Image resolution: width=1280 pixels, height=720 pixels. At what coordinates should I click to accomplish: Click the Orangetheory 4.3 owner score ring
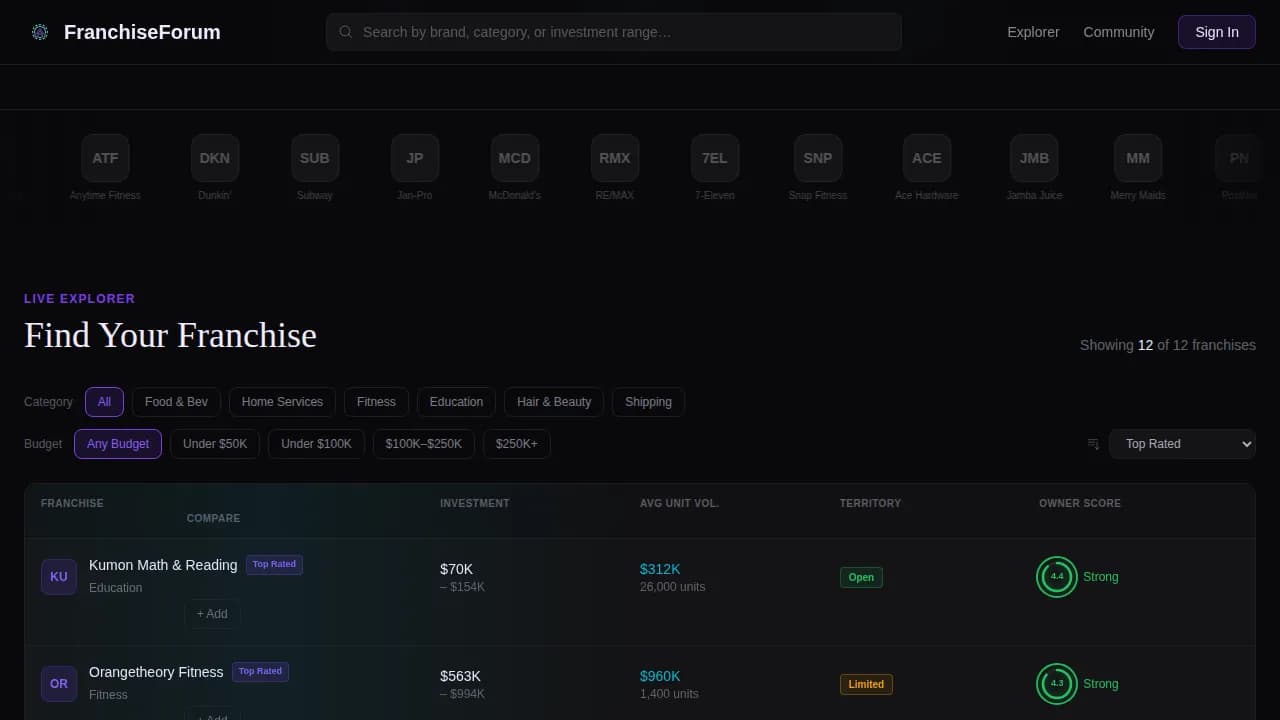[x=1057, y=684]
